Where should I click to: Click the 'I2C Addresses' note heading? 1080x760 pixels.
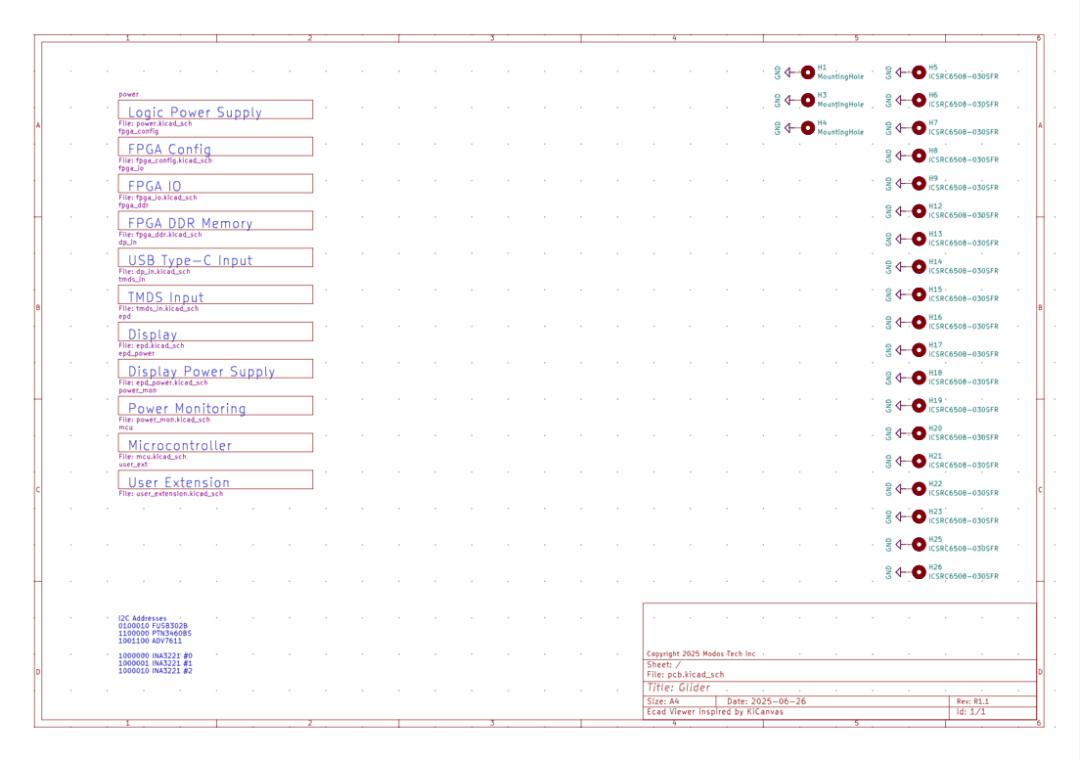(143, 618)
